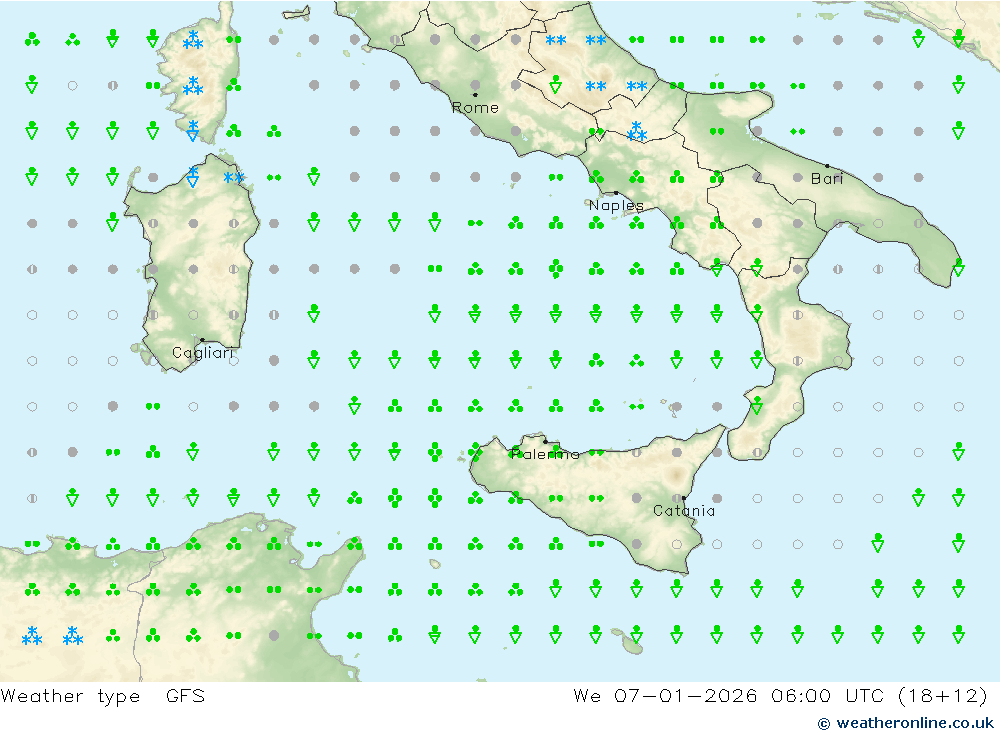This screenshot has height=733, width=1000.
Task: Click the '06:00 UTC (18+12)' time text
Action: coord(879,695)
